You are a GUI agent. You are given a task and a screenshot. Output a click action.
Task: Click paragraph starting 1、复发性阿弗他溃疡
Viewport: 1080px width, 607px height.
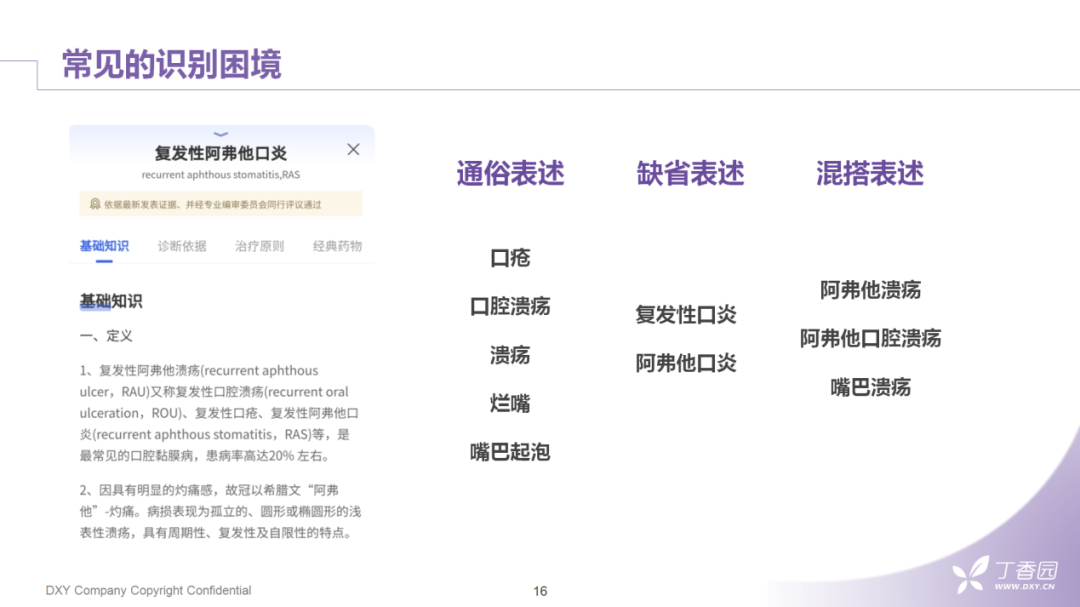click(x=219, y=413)
